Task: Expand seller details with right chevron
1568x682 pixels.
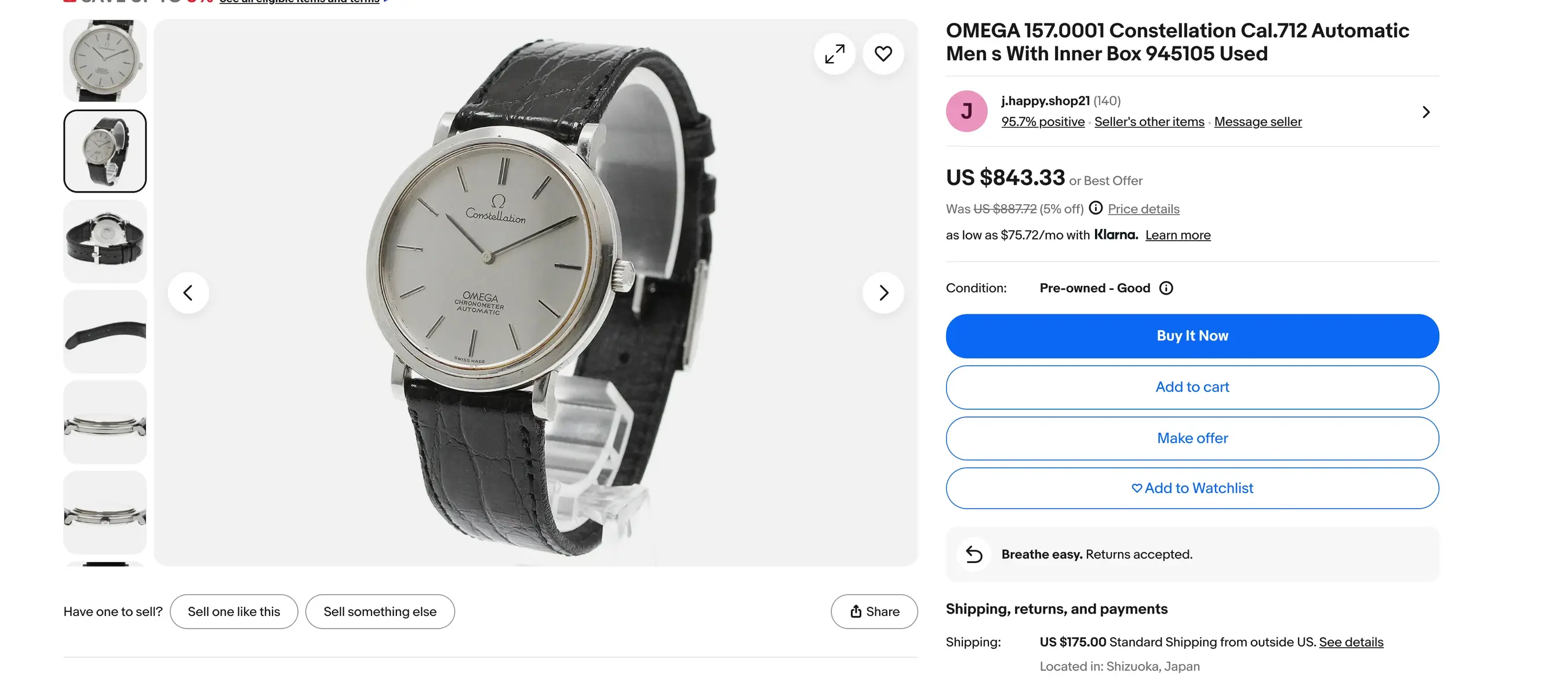Action: coord(1426,112)
